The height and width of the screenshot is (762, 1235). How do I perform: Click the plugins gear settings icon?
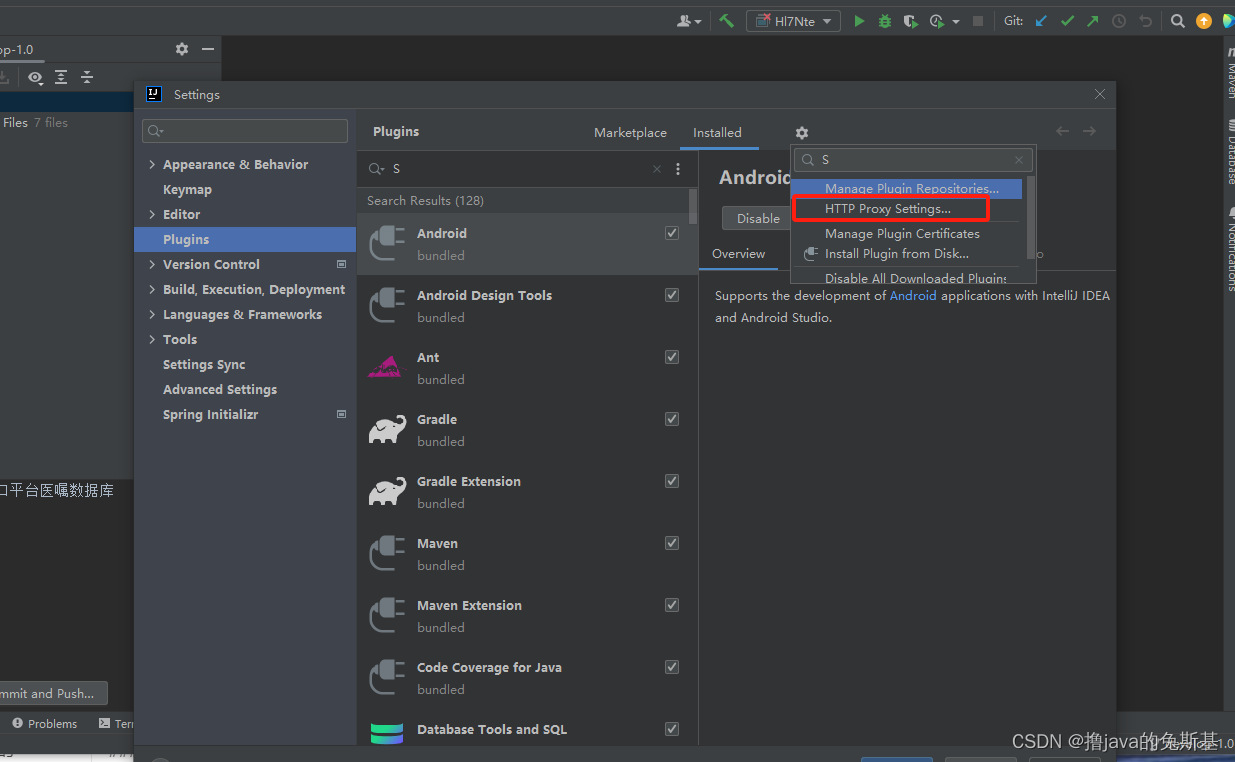tap(802, 132)
